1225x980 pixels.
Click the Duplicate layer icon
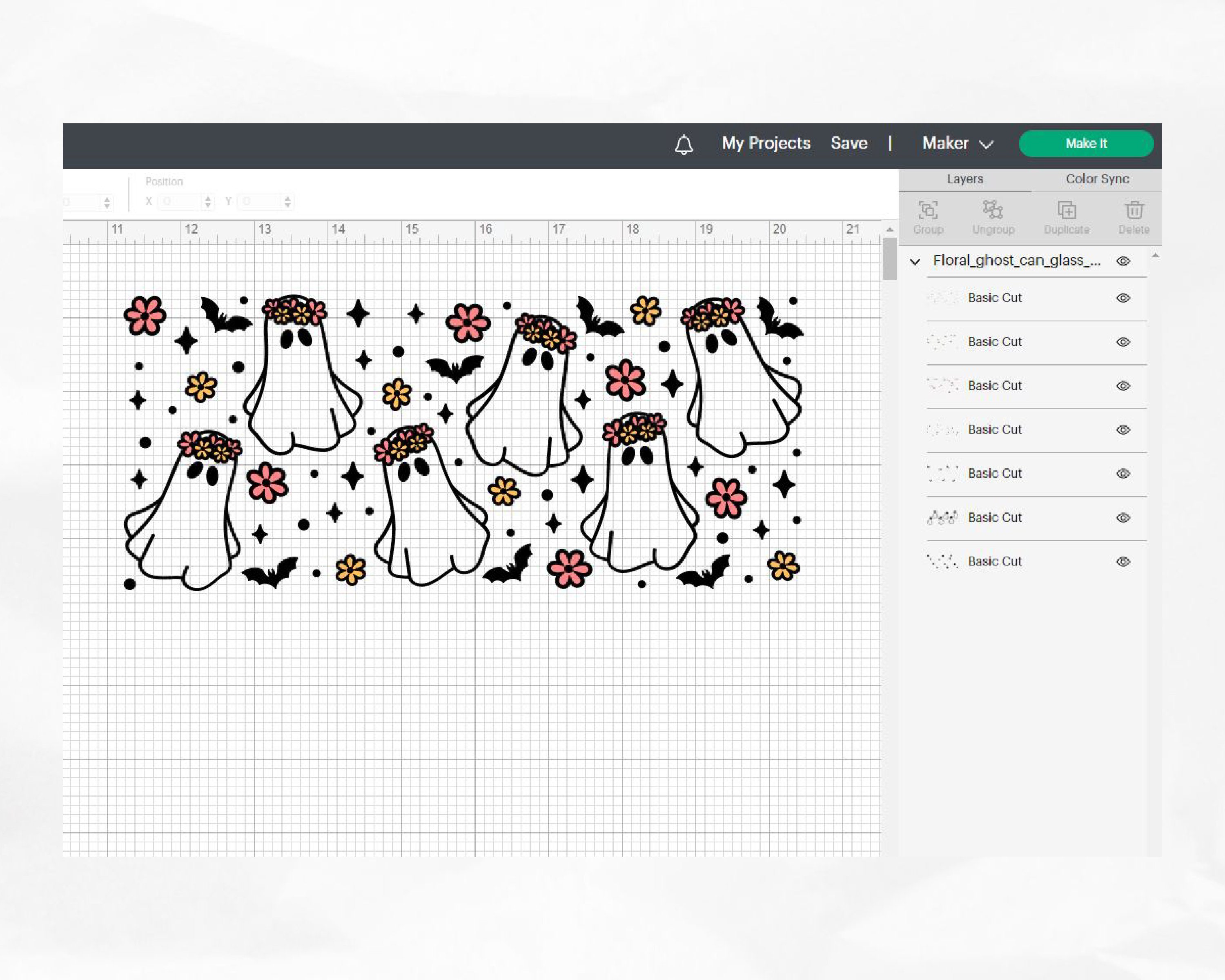tap(1067, 217)
